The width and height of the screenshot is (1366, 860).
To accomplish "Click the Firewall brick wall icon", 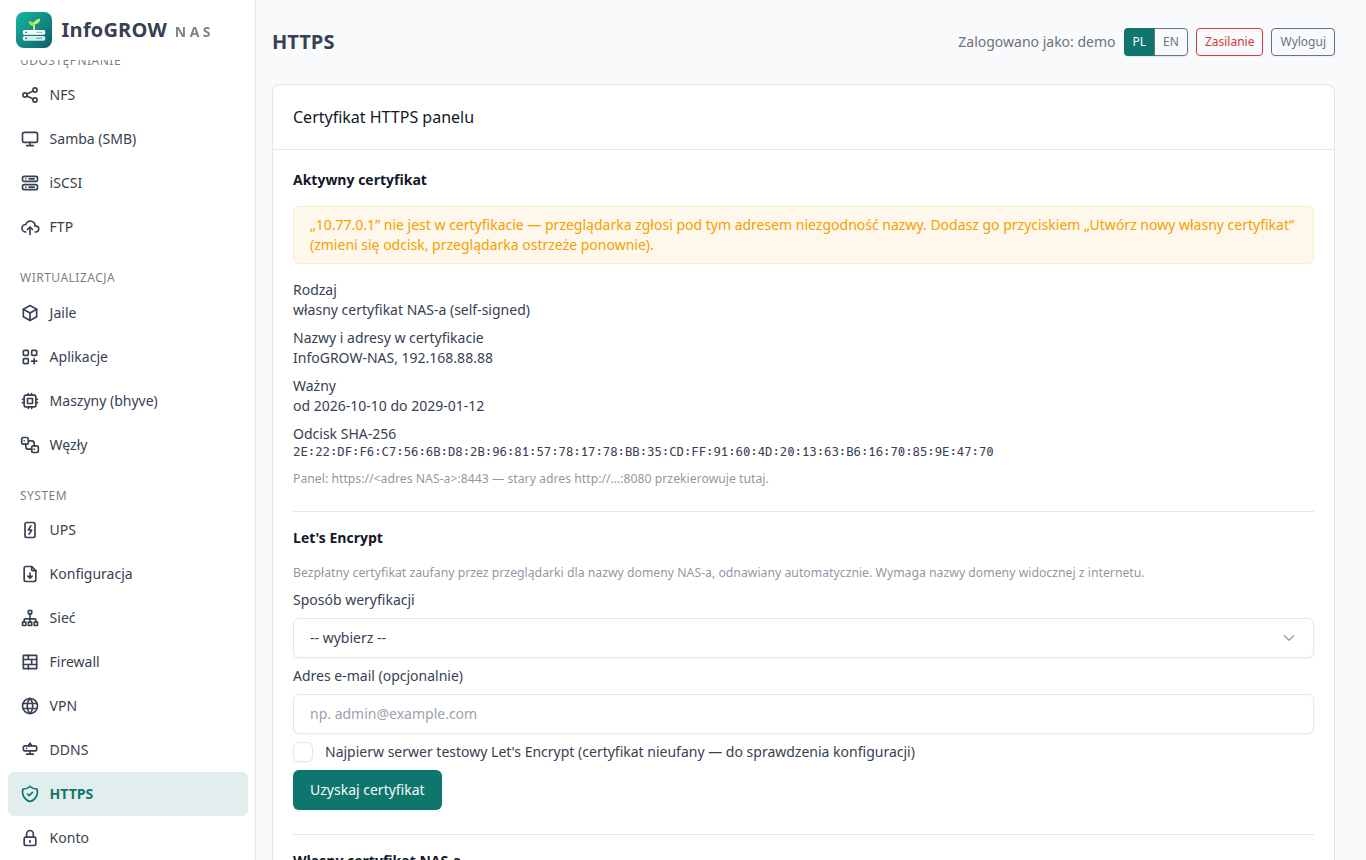I will pos(30,662).
